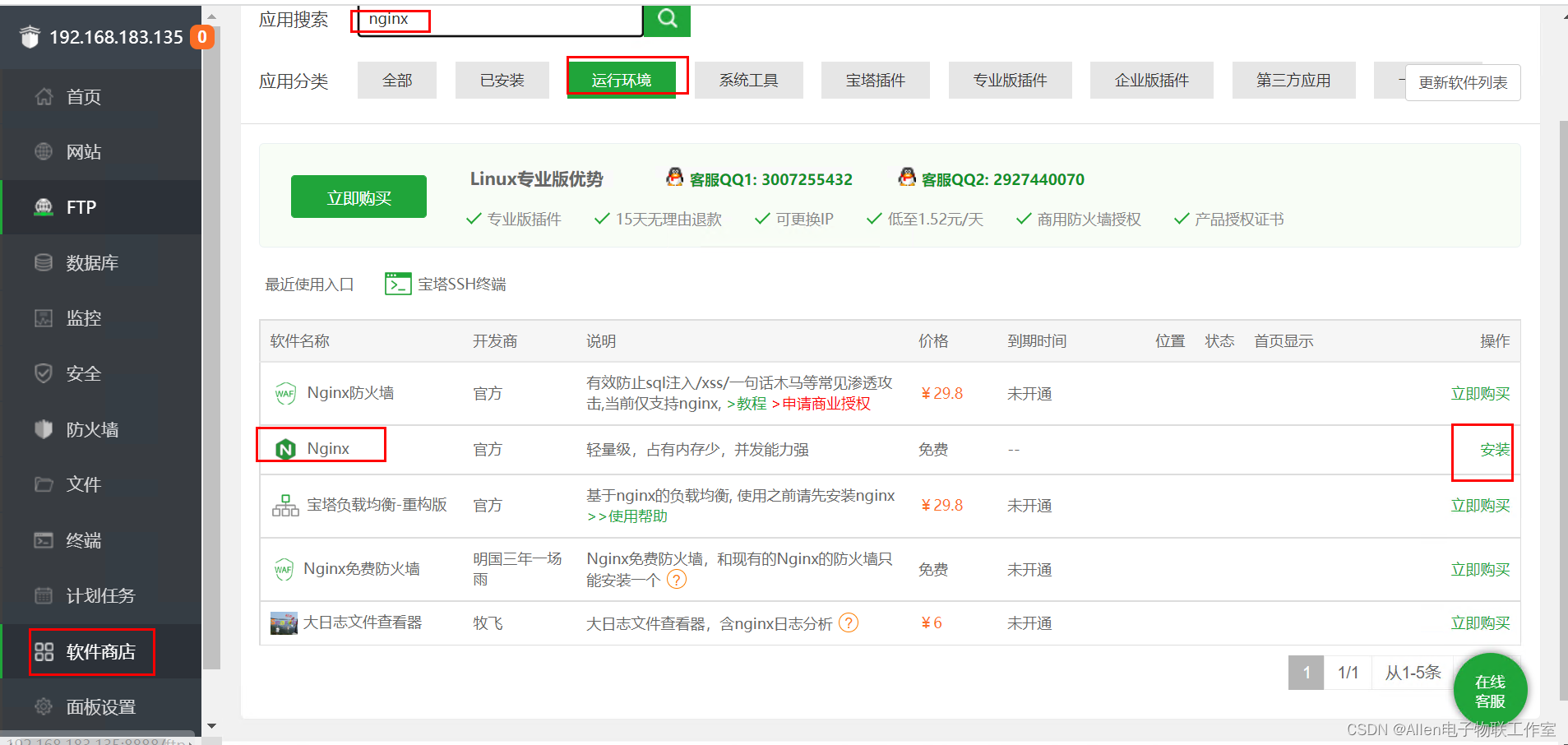Click the 宝塔SSH终端 shortcut text
This screenshot has width=1568, height=745.
tap(462, 284)
